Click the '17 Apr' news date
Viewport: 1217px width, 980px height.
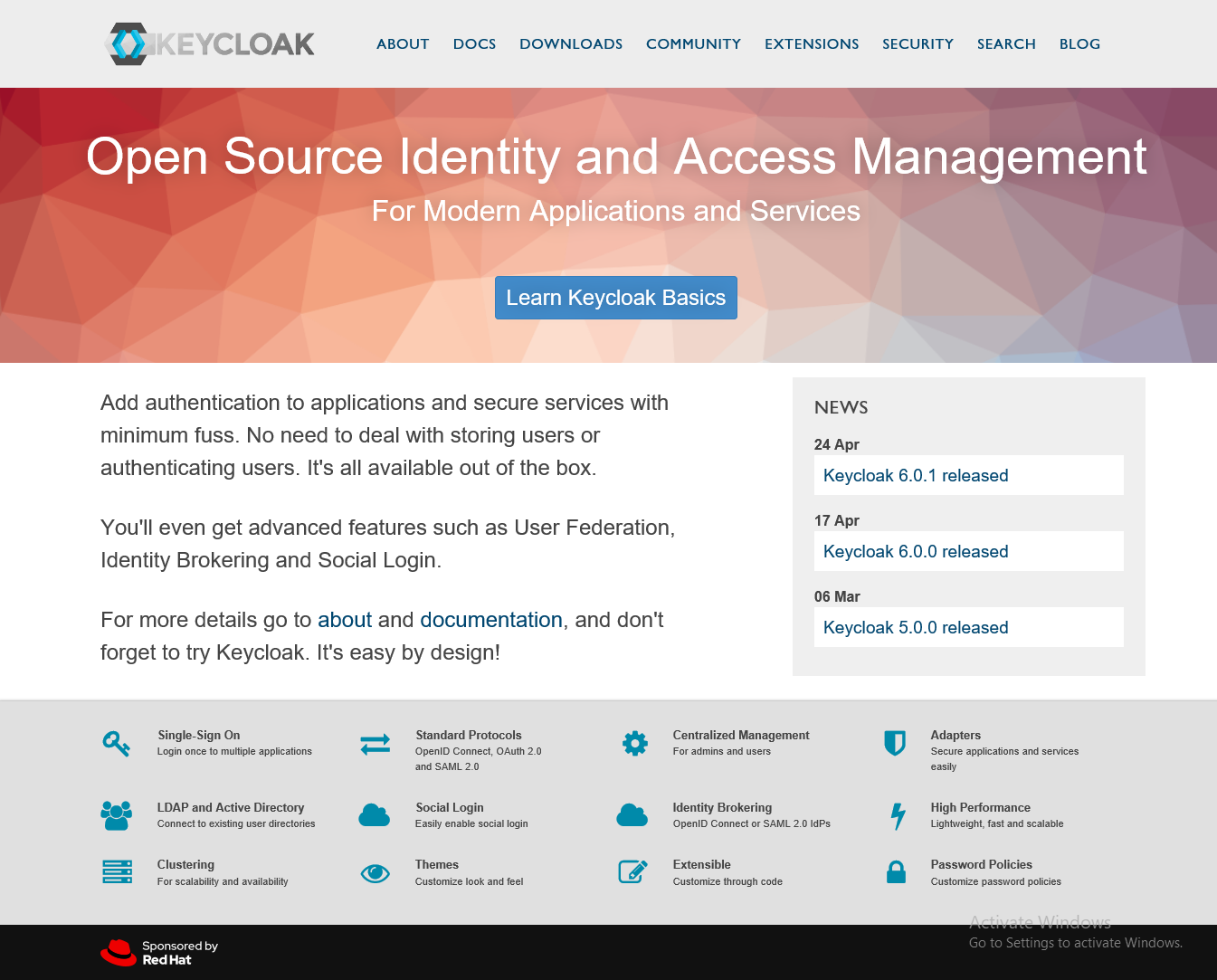tap(837, 520)
